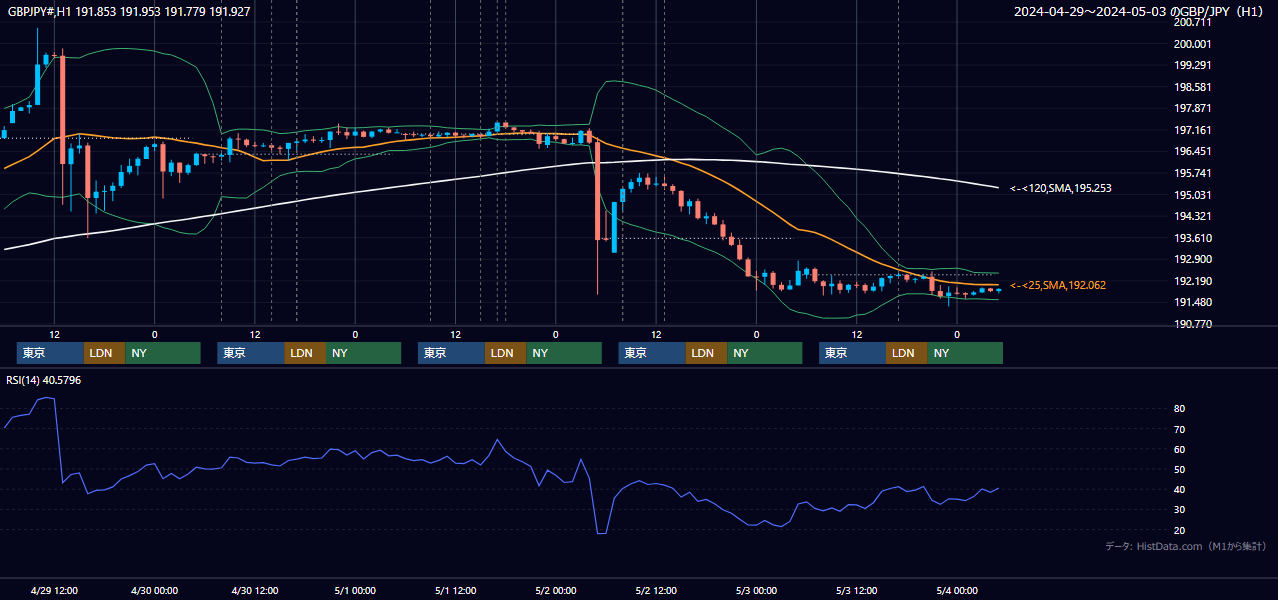Click the HistData.com data source note
1278x600 pixels.
coord(1186,546)
